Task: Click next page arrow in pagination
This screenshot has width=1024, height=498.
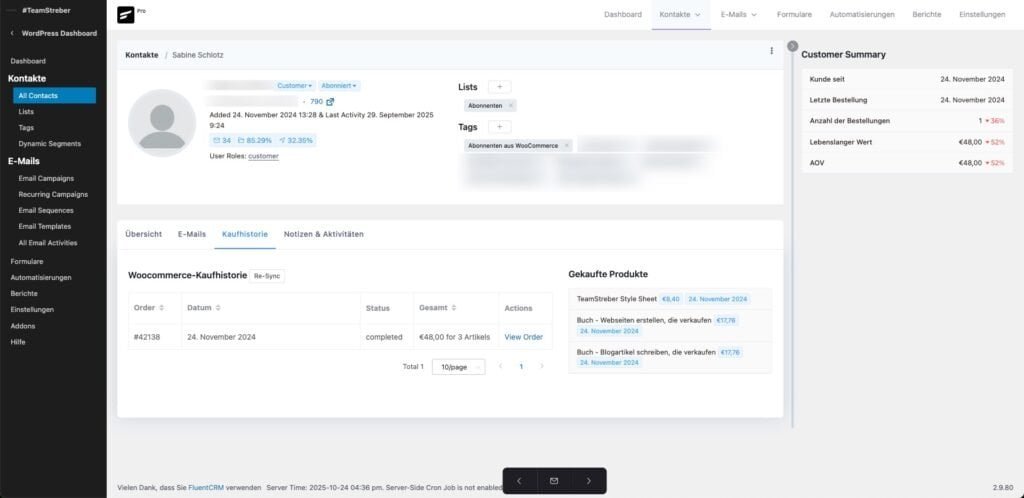Action: pos(541,367)
